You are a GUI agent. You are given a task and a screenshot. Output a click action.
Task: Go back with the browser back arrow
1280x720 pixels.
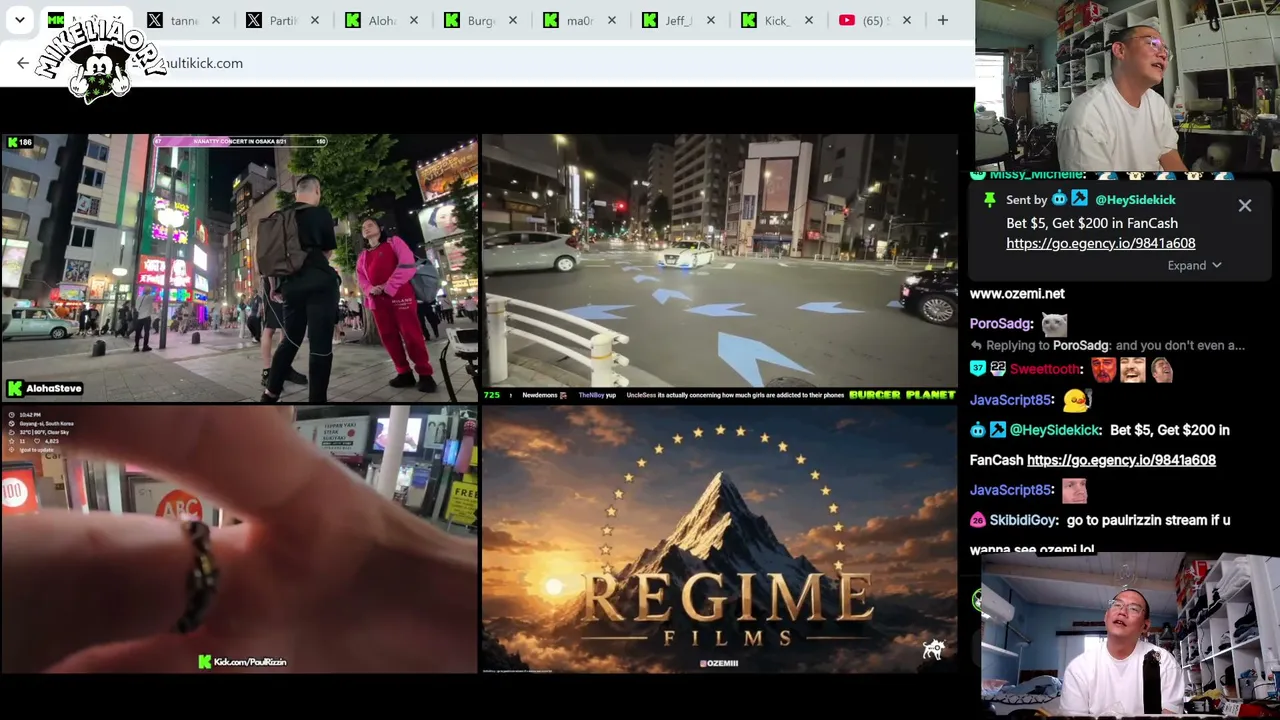click(23, 63)
